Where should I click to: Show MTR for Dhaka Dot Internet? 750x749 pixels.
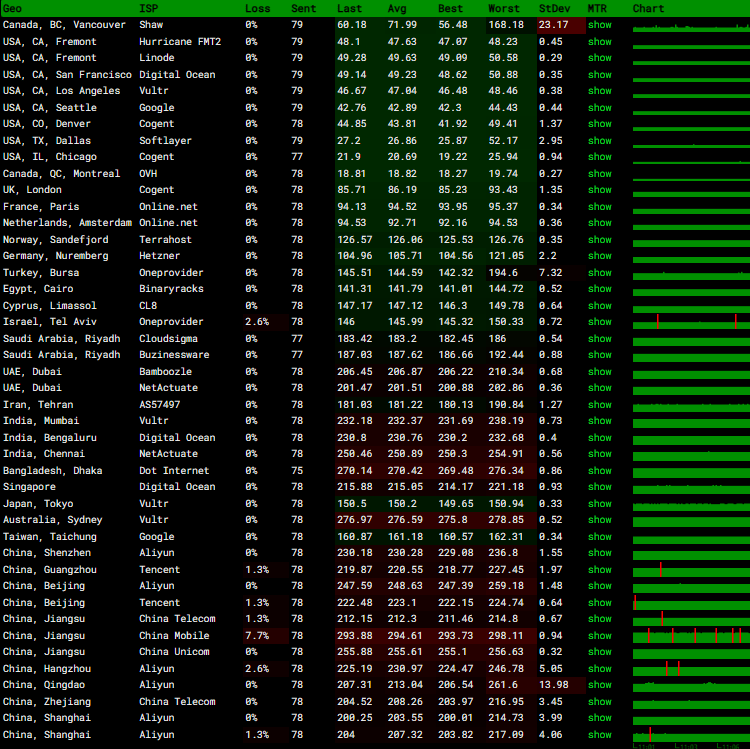(x=600, y=471)
